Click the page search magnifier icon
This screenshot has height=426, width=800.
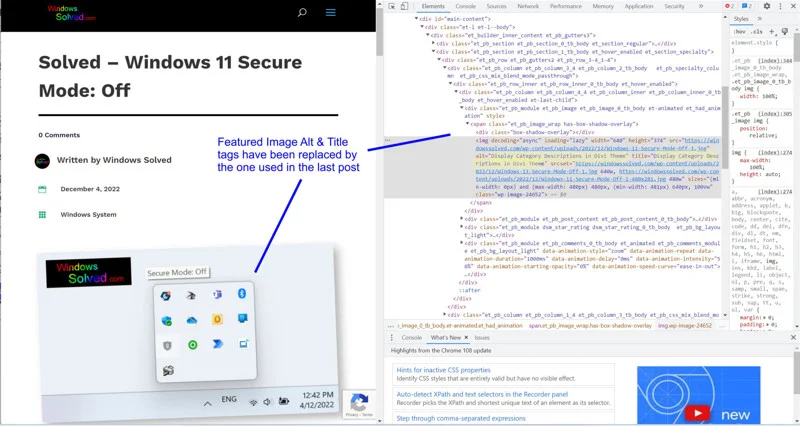[302, 12]
